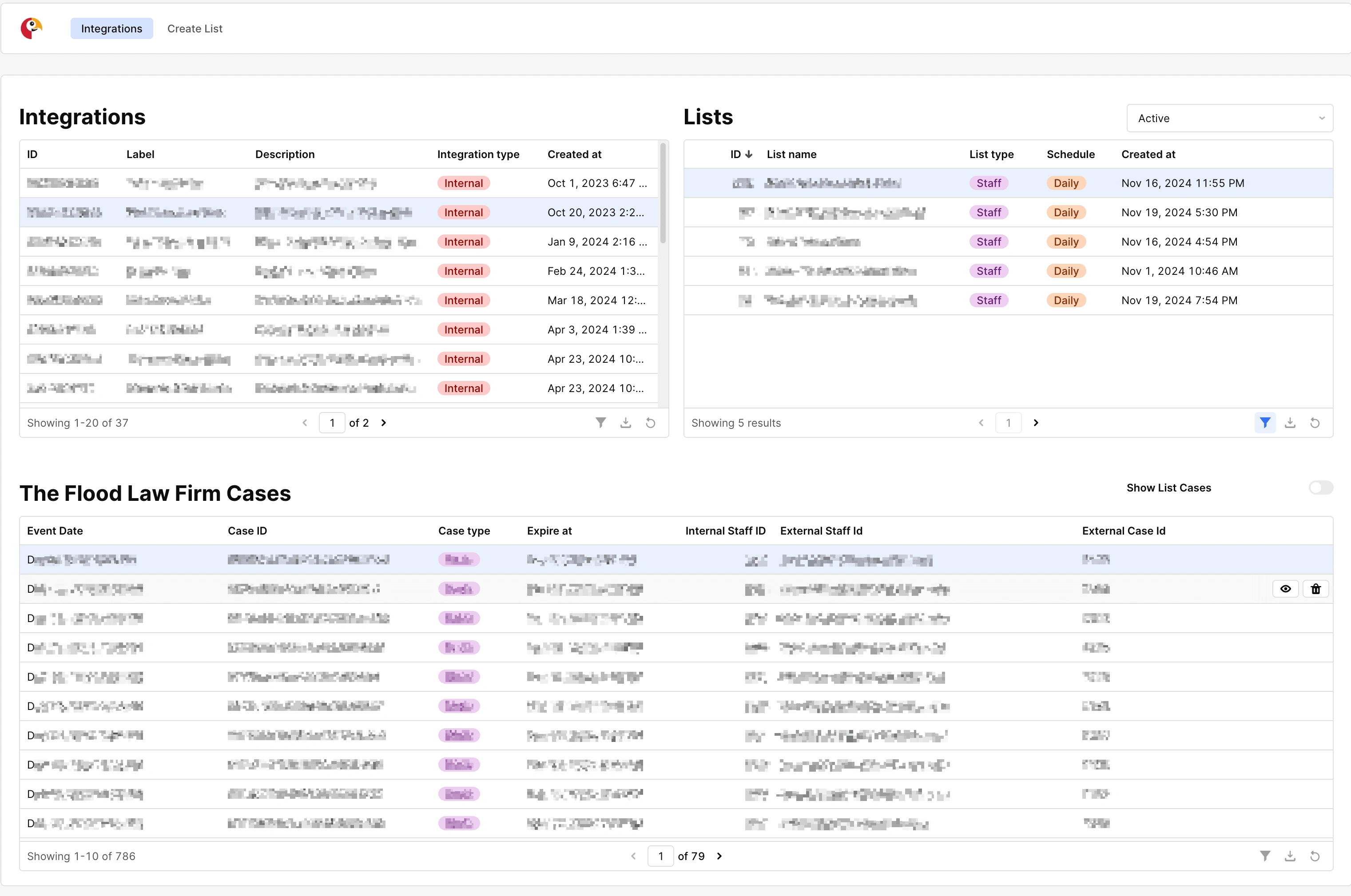Click the download icon in Lists section

tap(1290, 422)
